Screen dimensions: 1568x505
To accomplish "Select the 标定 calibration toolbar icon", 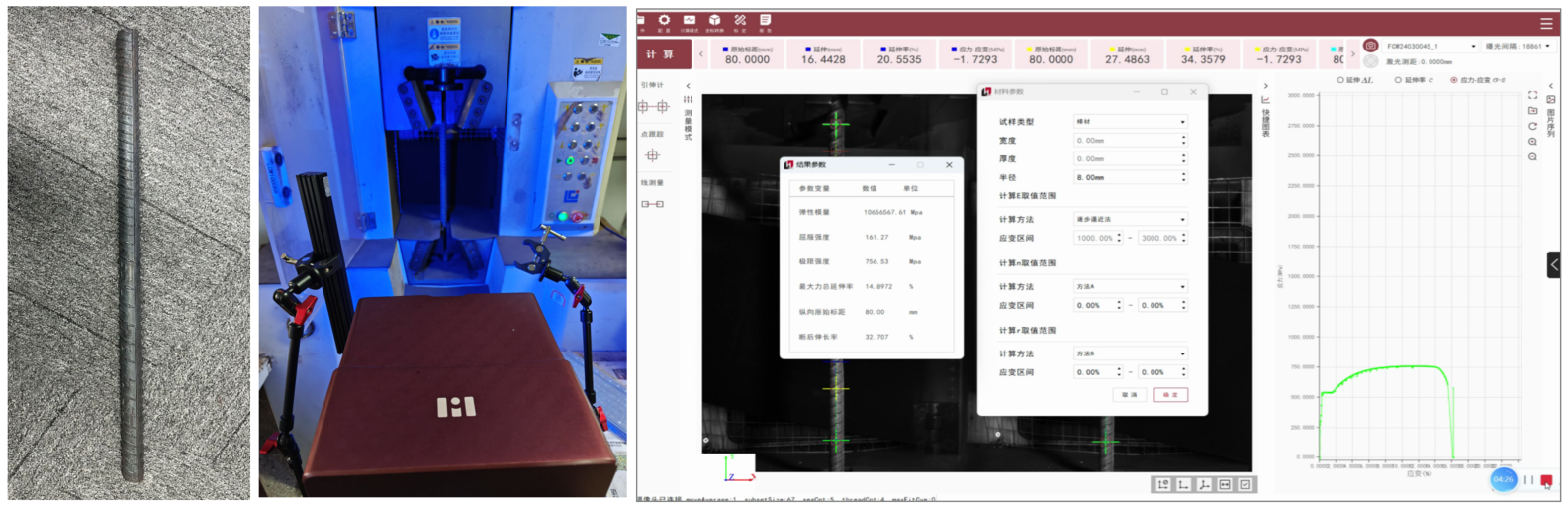I will 740,21.
